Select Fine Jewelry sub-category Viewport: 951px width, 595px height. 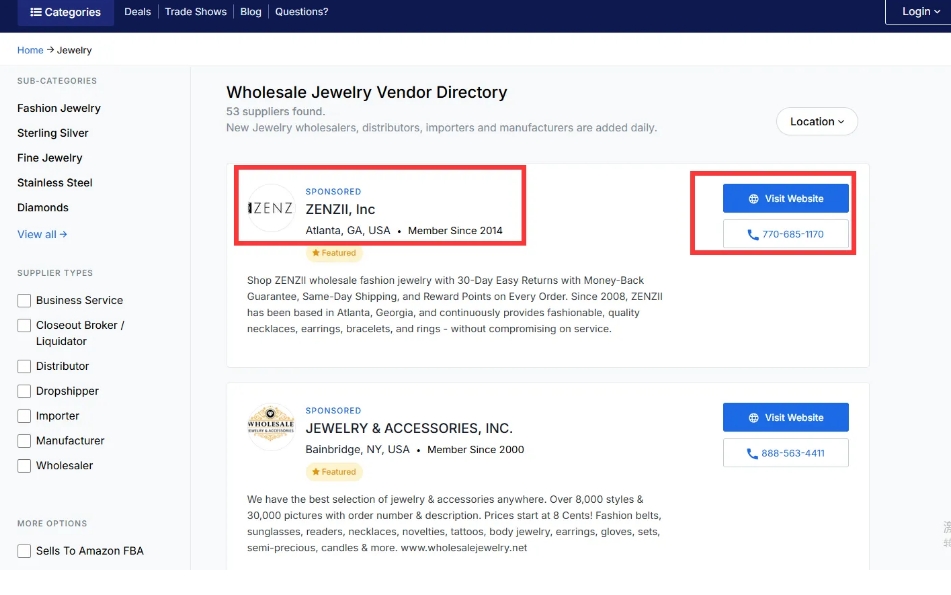(x=50, y=158)
